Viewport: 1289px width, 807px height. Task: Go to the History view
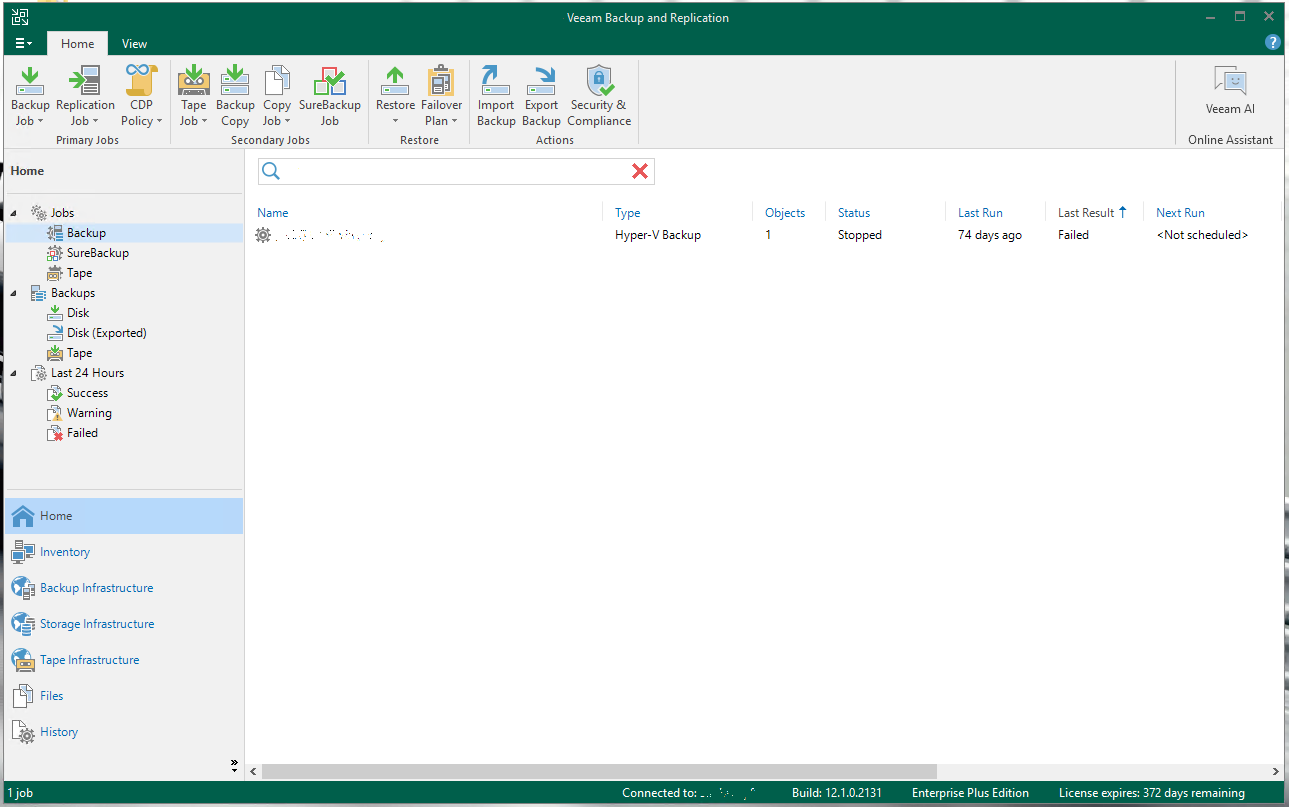click(58, 732)
